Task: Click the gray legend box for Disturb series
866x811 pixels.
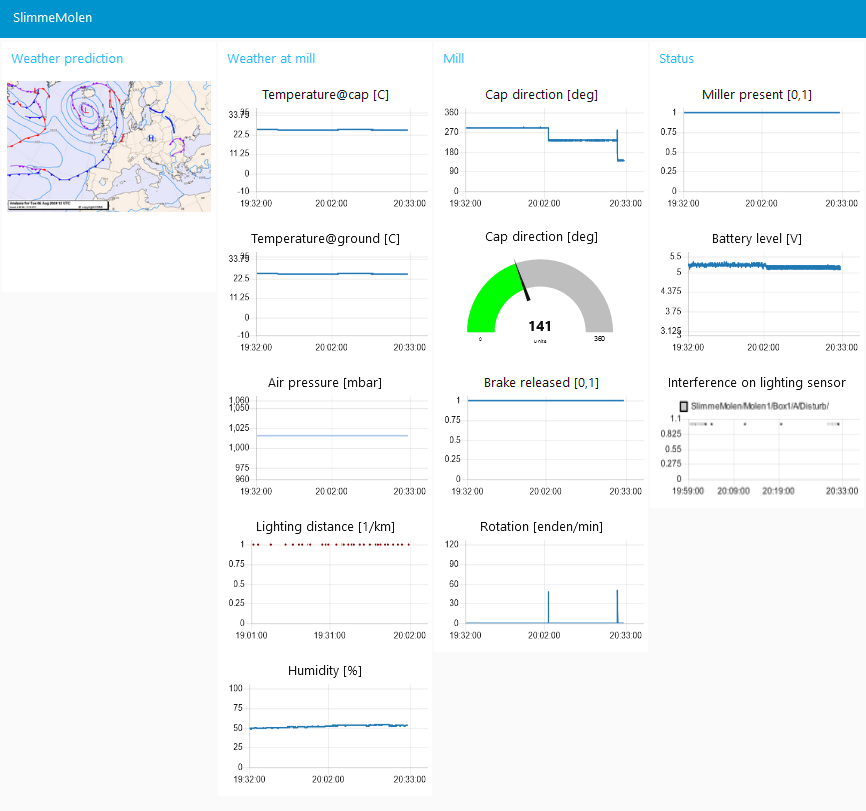Action: point(684,406)
